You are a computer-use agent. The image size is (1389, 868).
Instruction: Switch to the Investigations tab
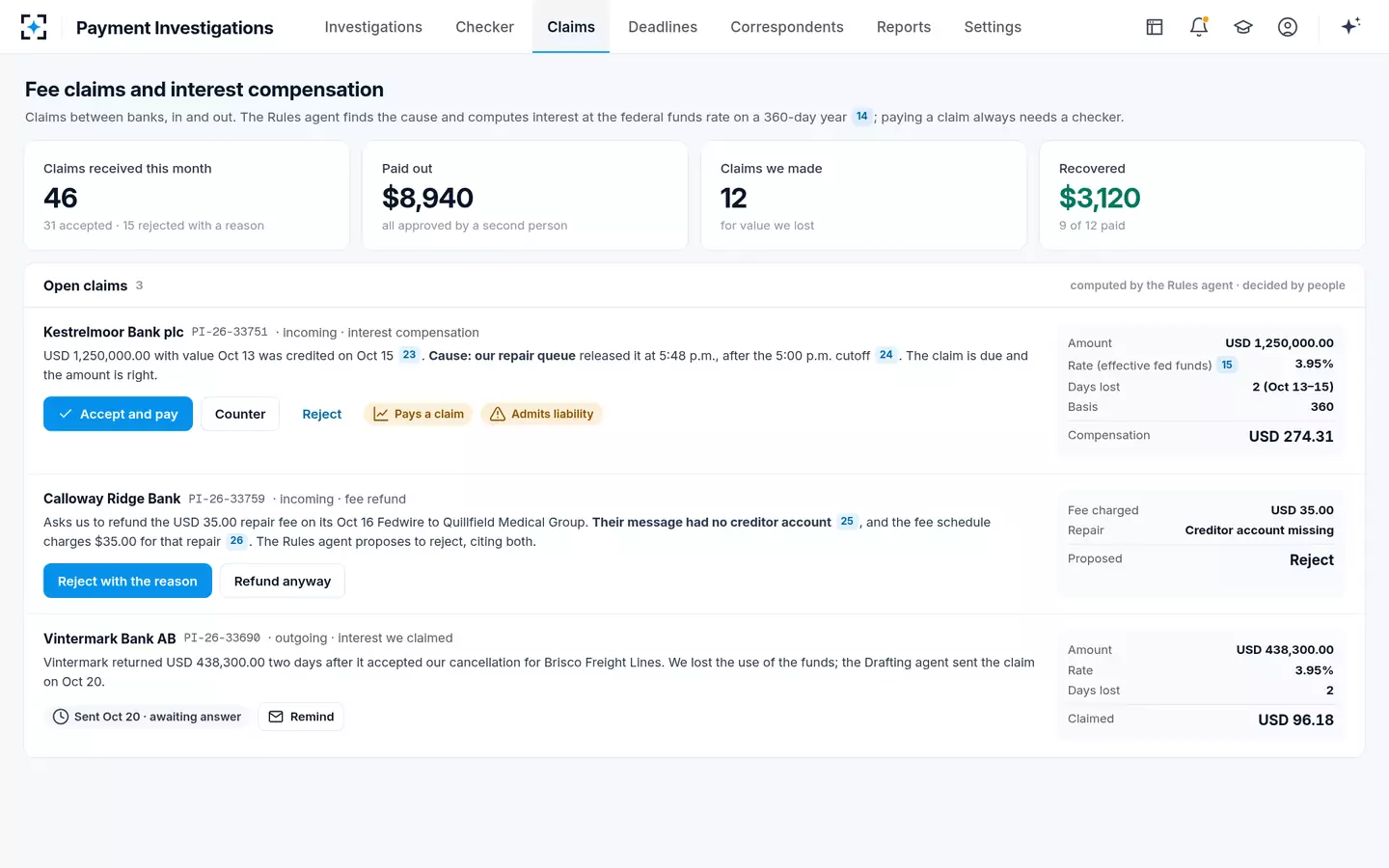[373, 27]
